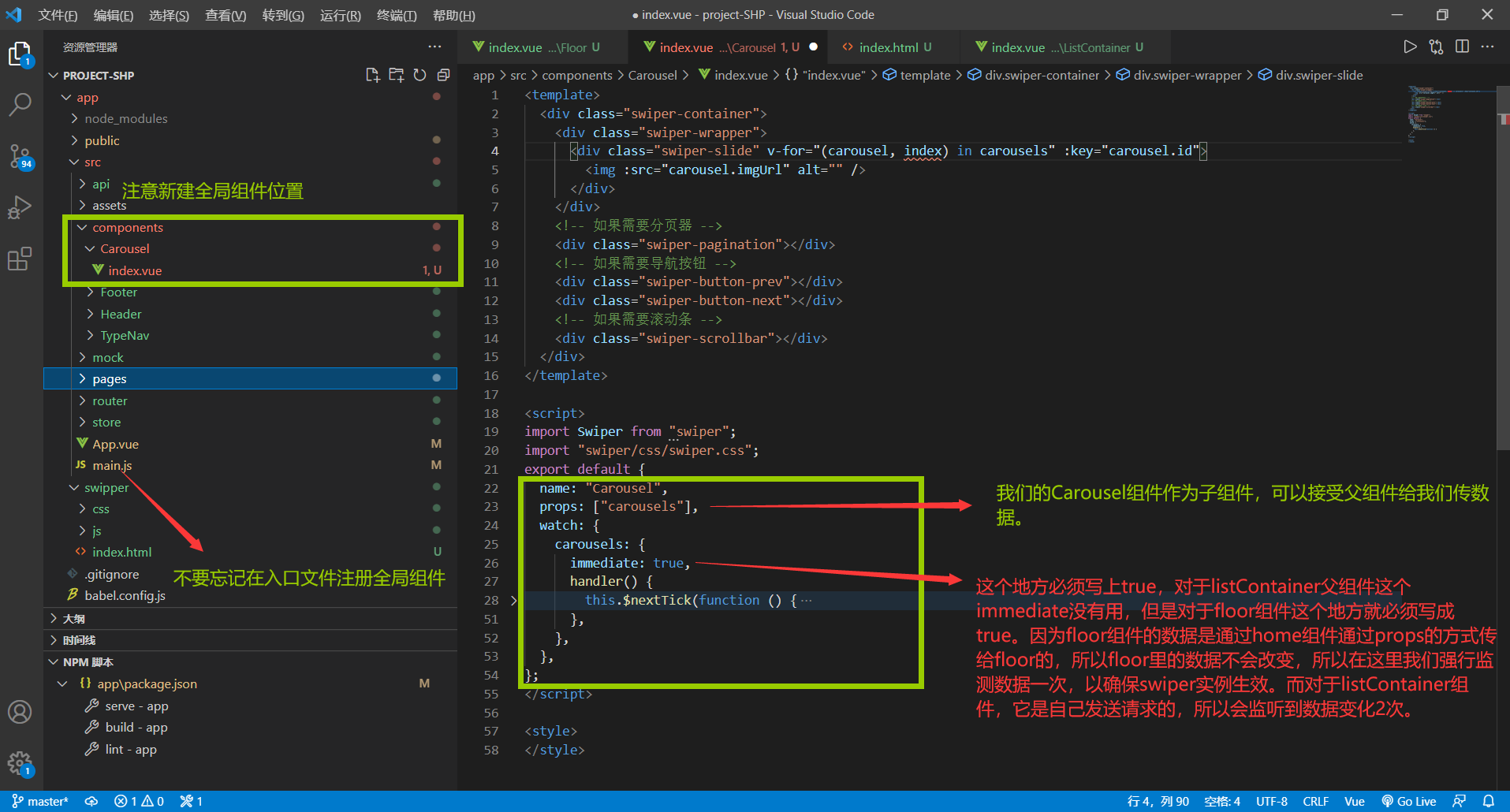Open errors and warnings count in status bar
The height and width of the screenshot is (812, 1510).
coord(139,801)
